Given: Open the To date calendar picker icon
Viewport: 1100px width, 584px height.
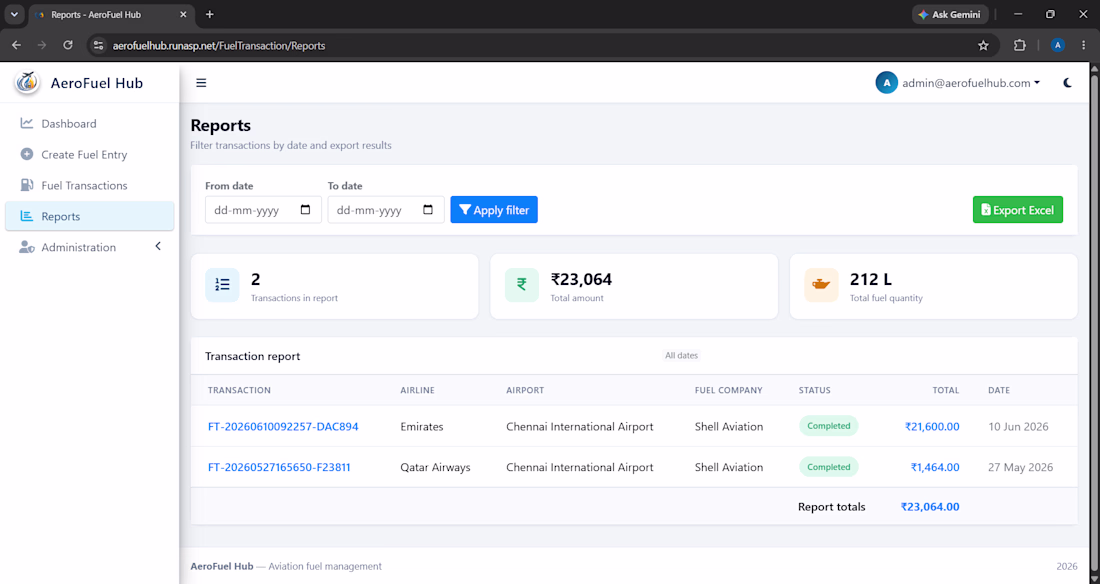Looking at the screenshot, I should click(x=428, y=210).
